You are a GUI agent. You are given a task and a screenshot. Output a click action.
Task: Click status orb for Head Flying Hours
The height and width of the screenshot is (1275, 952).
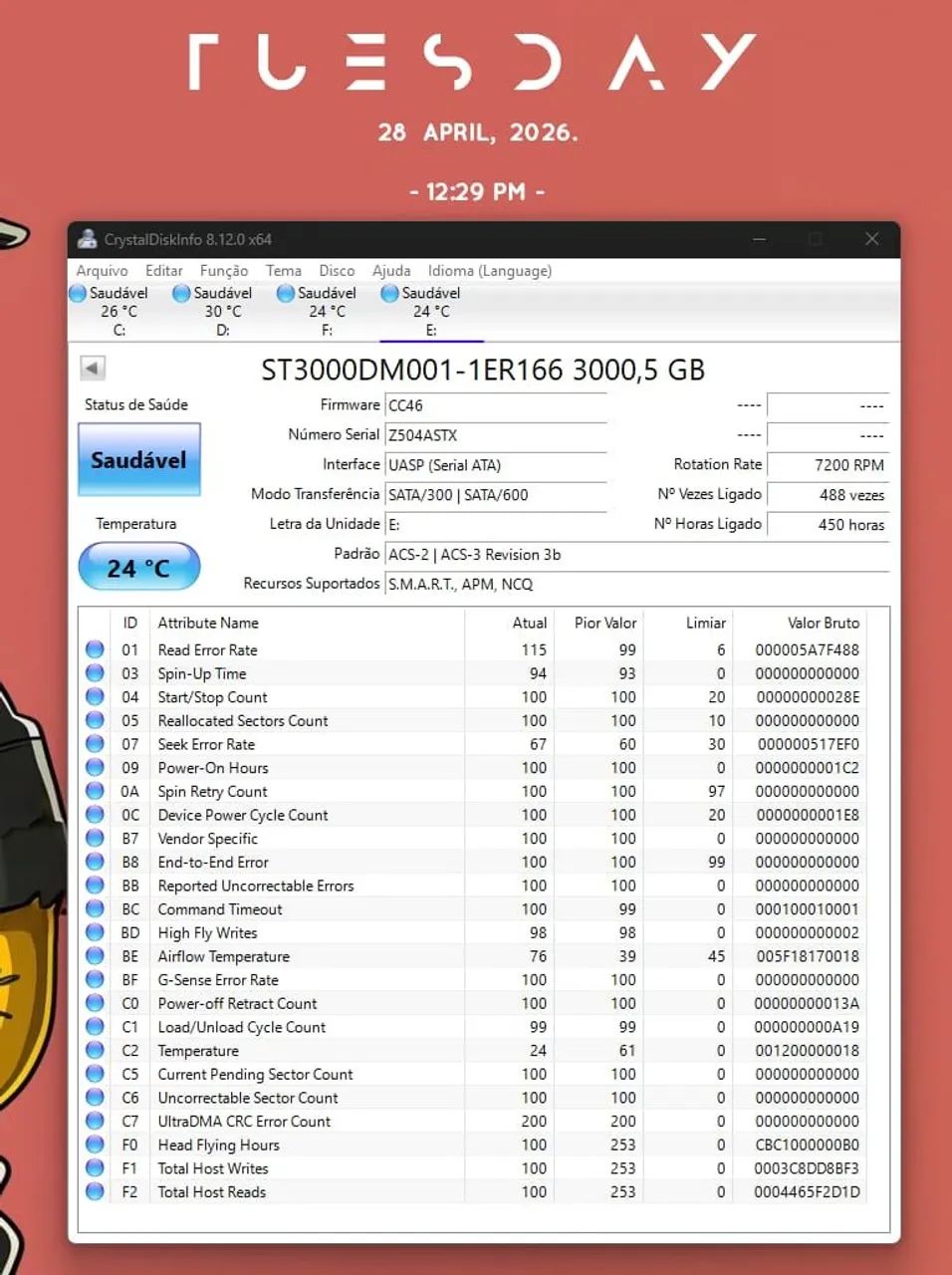(x=95, y=1145)
